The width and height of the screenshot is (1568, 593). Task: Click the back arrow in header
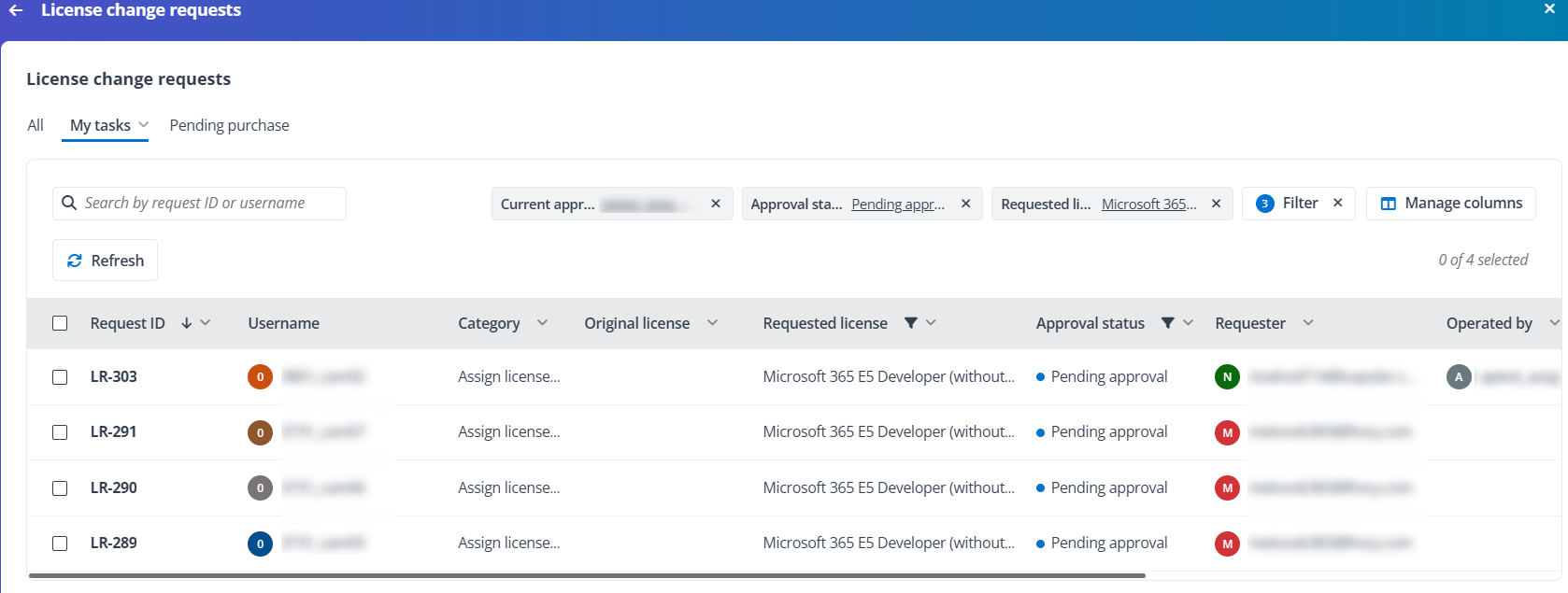point(16,10)
